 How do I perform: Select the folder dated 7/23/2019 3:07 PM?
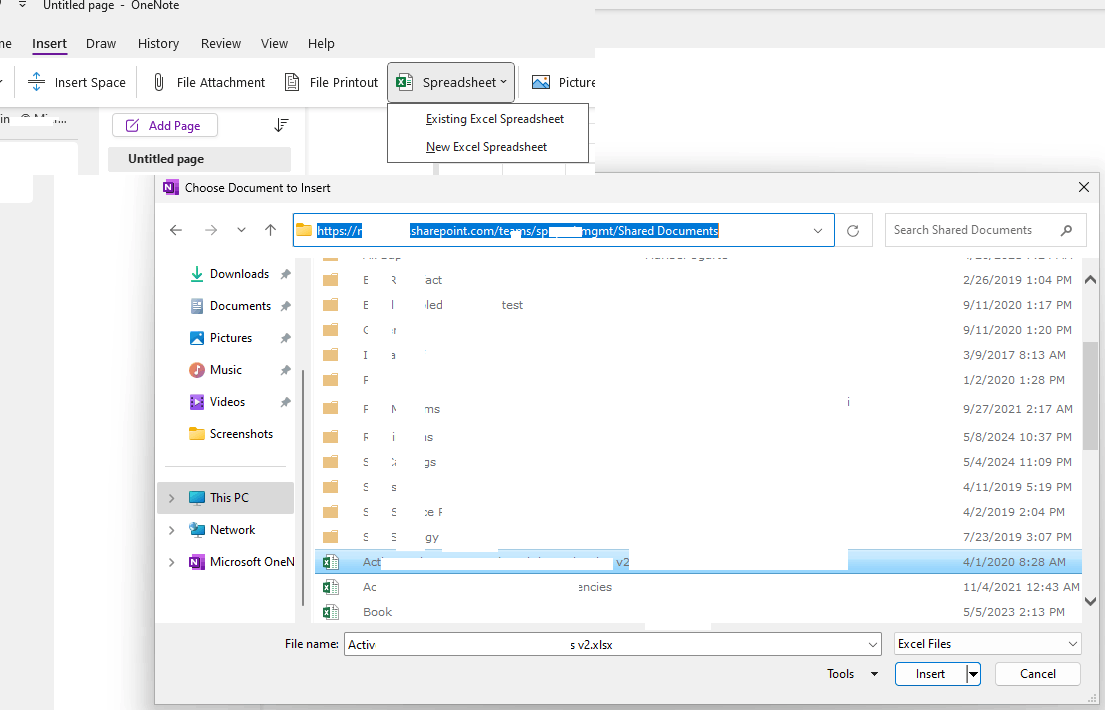[698, 537]
